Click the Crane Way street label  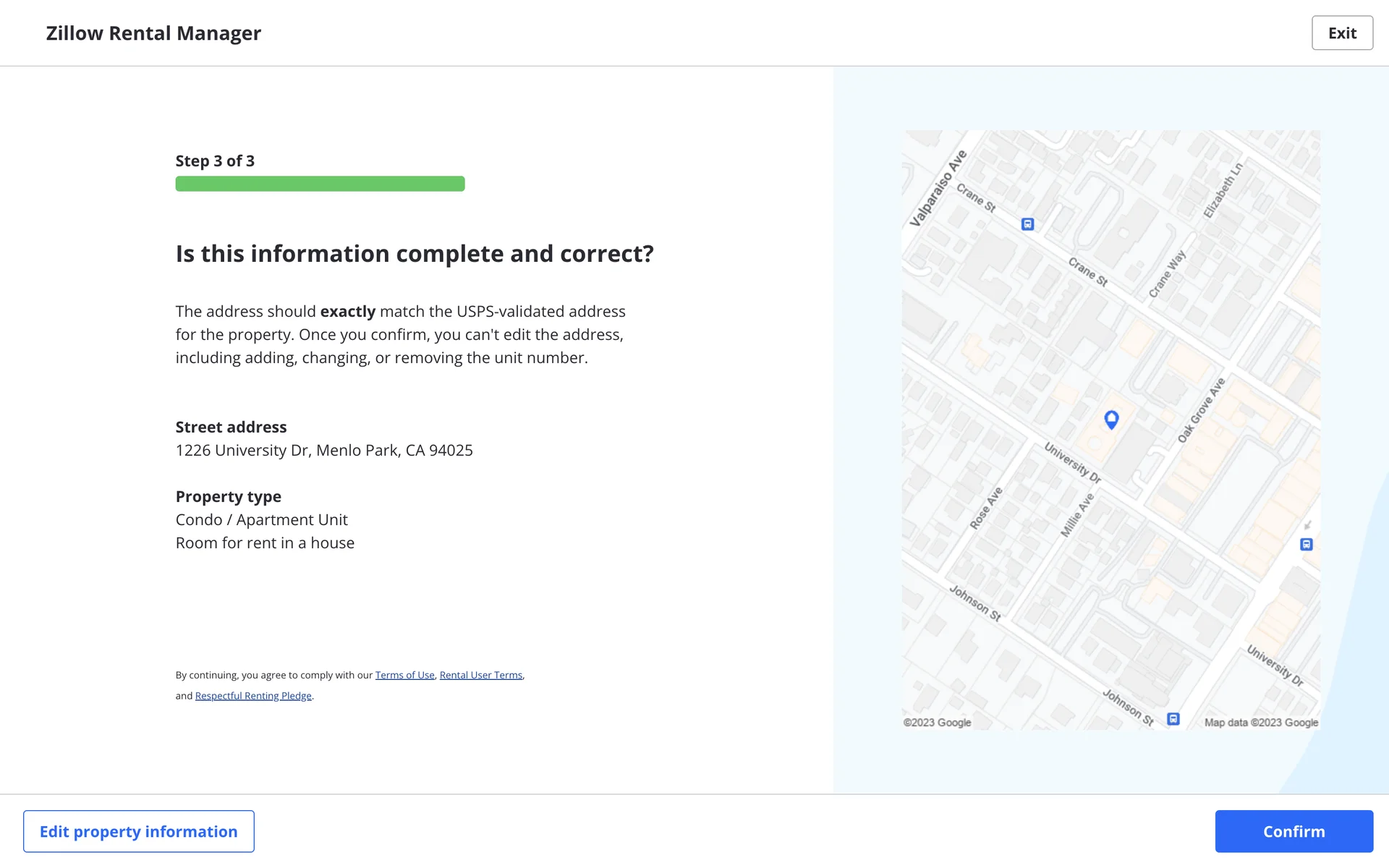pos(1167,274)
